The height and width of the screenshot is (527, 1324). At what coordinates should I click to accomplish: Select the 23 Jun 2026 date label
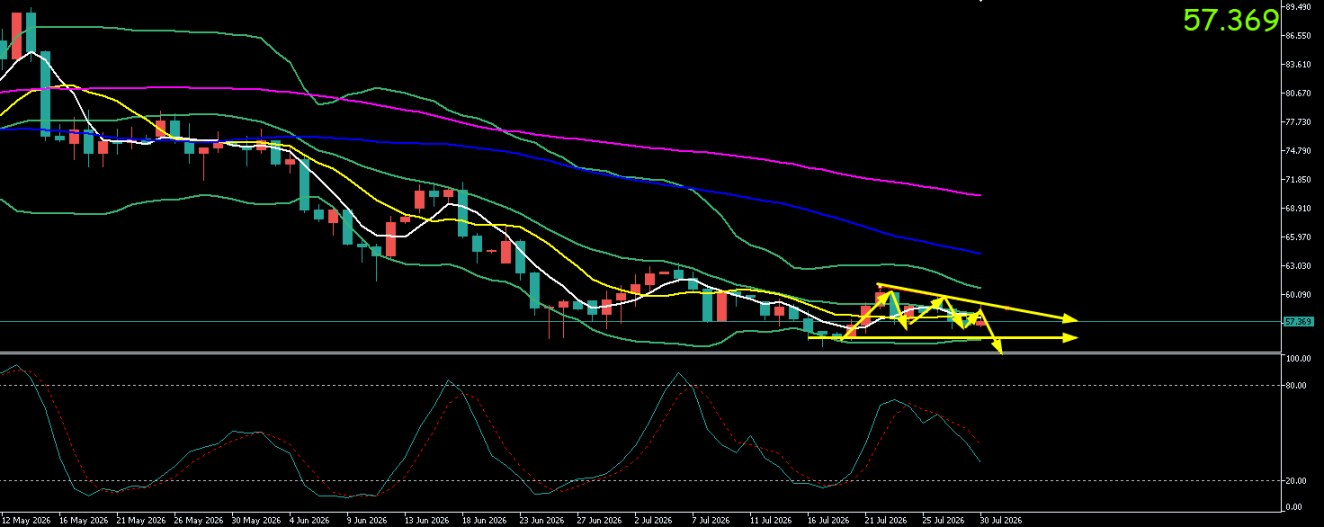544,521
